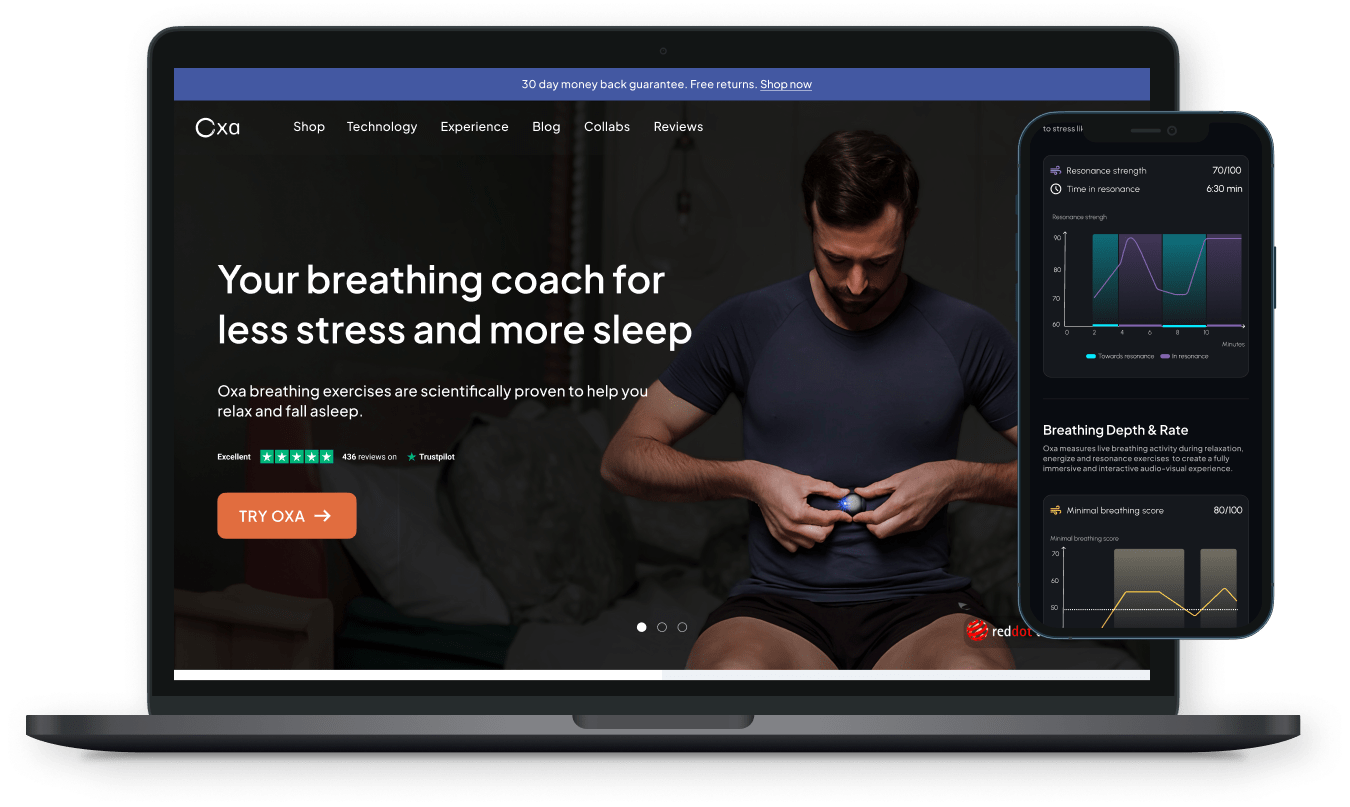Click the 6:30 min value
Screen dimensions: 1350x807
pyautogui.click(x=1224, y=189)
